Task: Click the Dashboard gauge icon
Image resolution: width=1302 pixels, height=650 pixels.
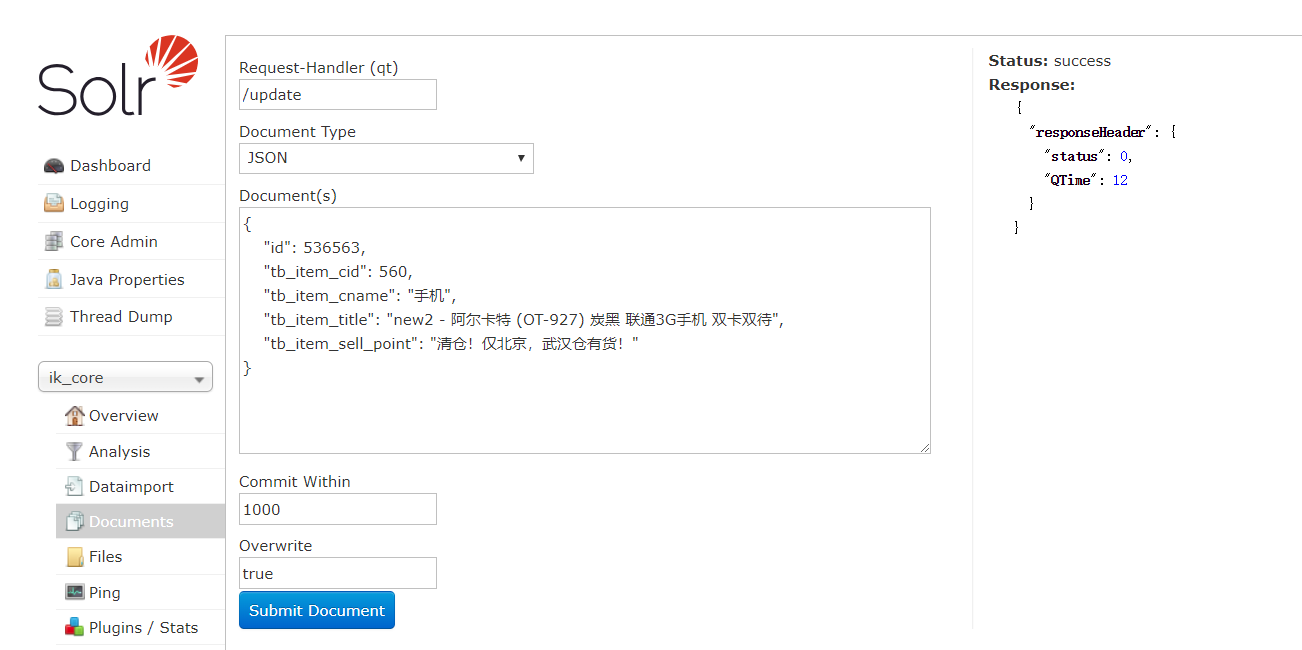Action: tap(54, 166)
